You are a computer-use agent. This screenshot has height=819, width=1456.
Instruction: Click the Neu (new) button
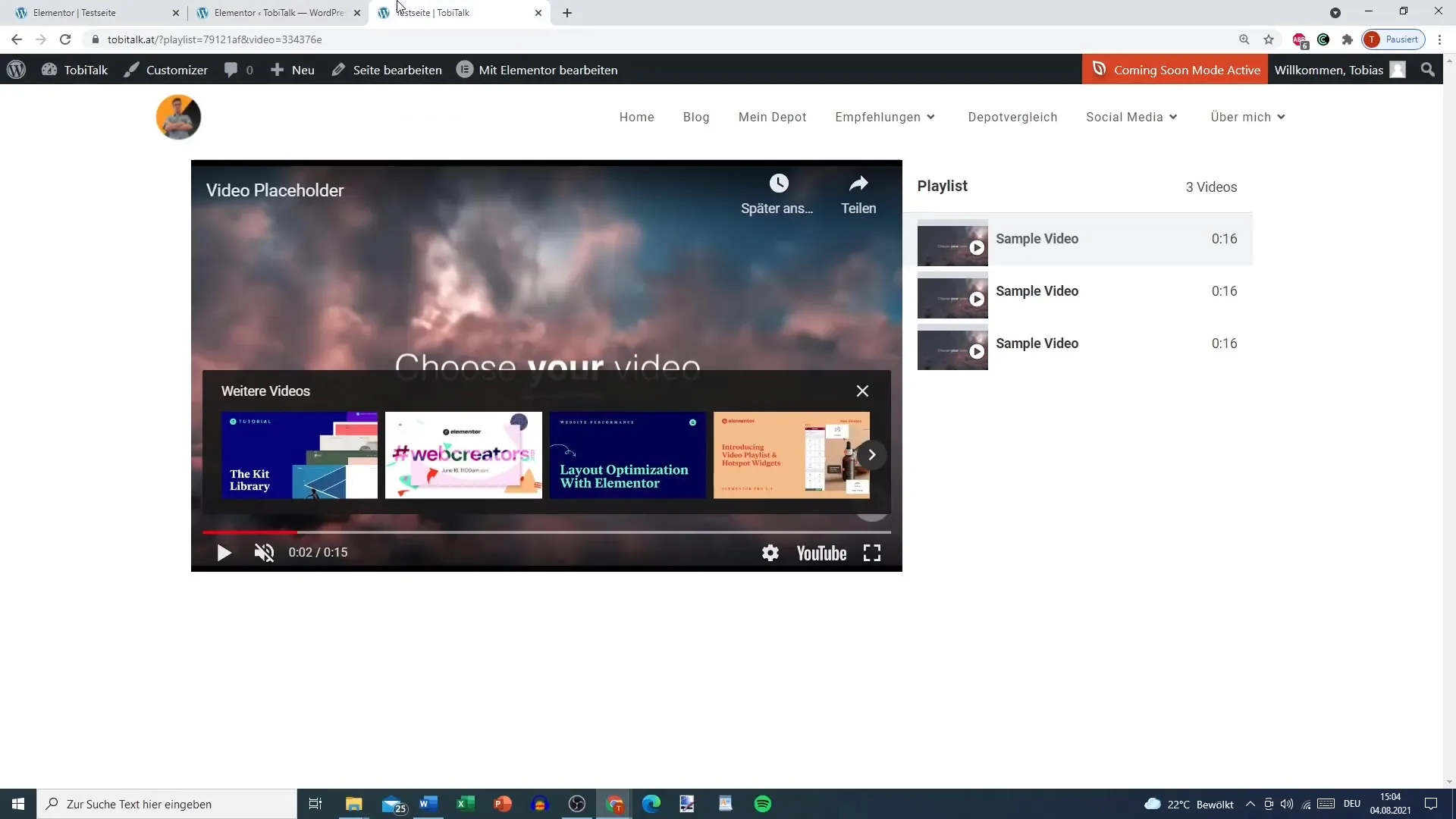tap(292, 70)
